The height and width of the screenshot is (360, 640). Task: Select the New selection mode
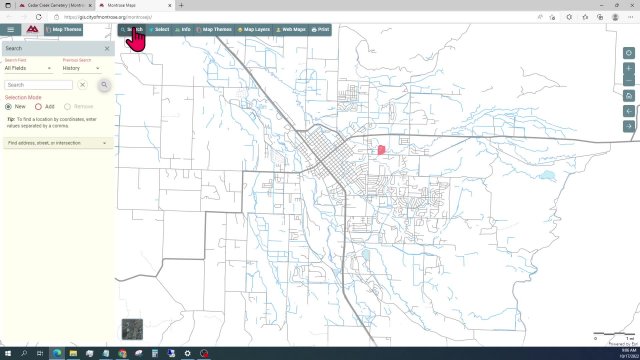click(15, 107)
